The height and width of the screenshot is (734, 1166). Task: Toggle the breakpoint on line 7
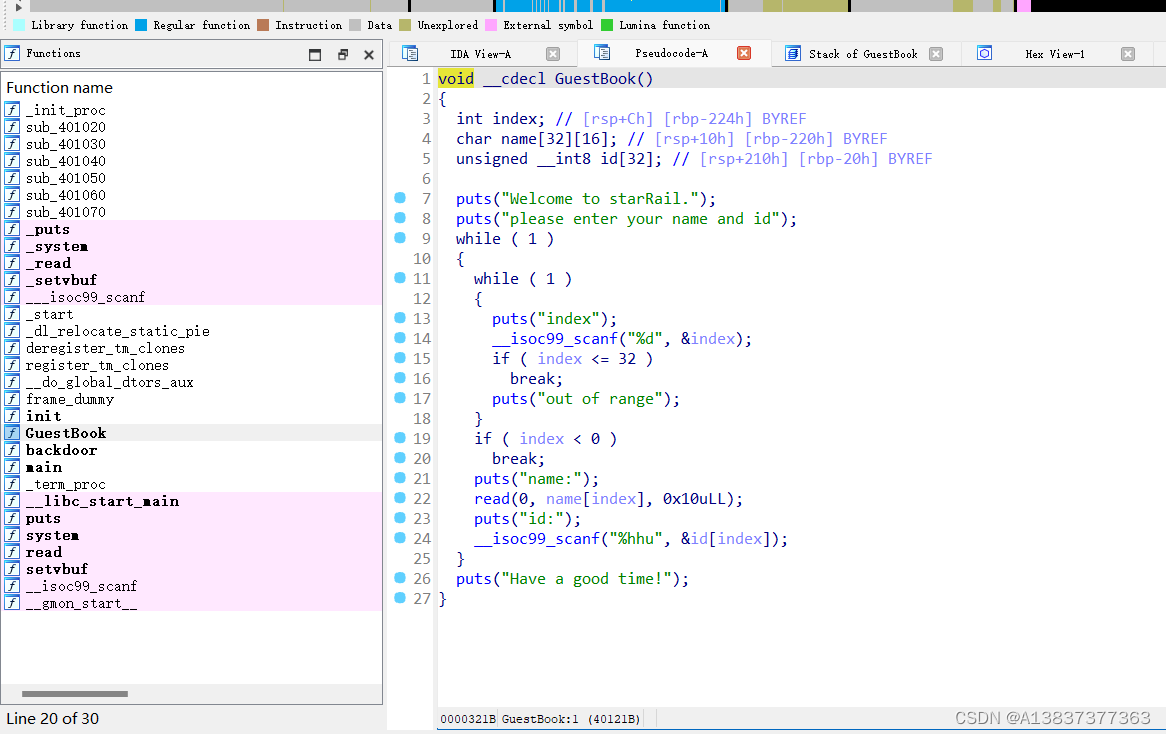[400, 199]
